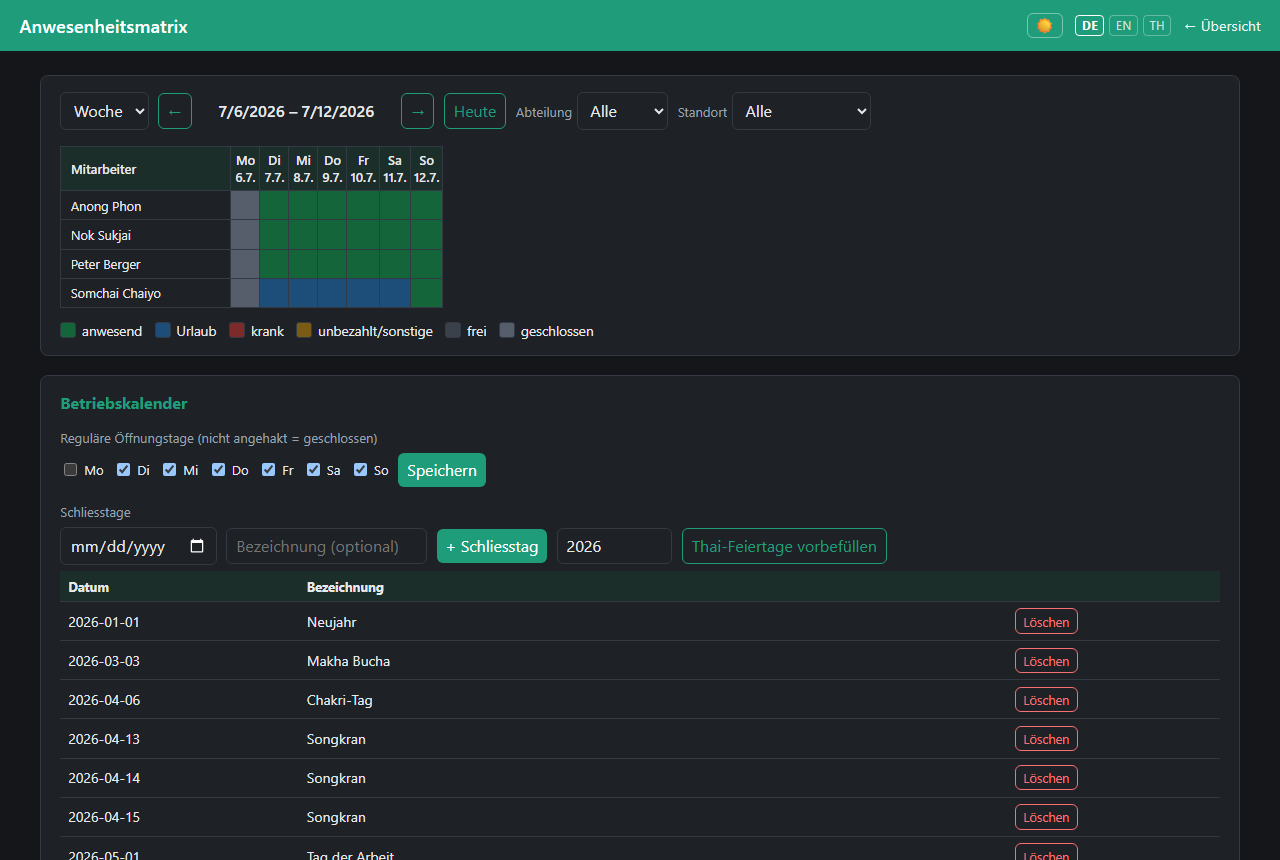Delete Songkran entry dated 2026-04-13
This screenshot has width=1280, height=860.
point(1046,738)
